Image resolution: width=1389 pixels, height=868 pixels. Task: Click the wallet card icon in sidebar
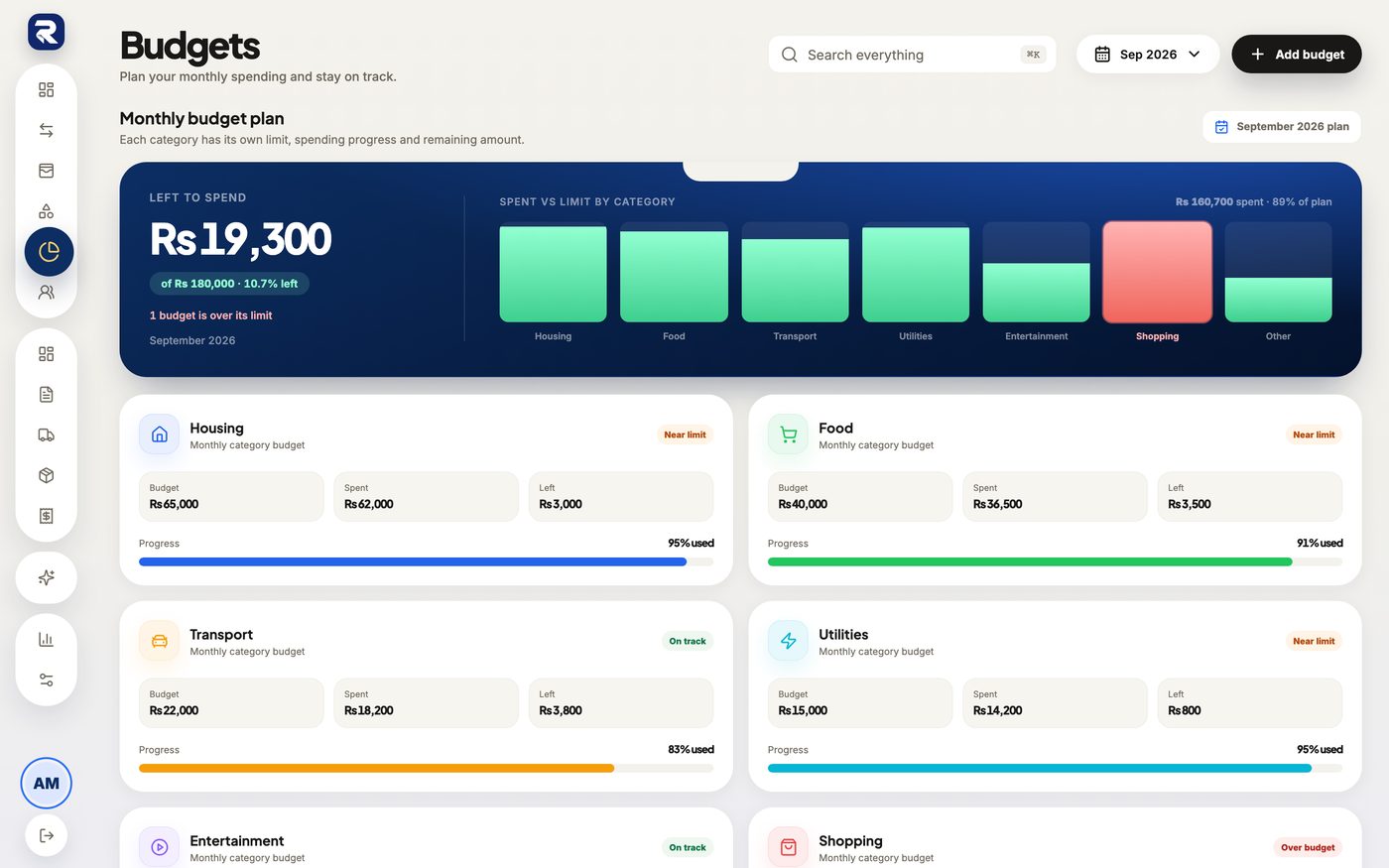coord(46,171)
